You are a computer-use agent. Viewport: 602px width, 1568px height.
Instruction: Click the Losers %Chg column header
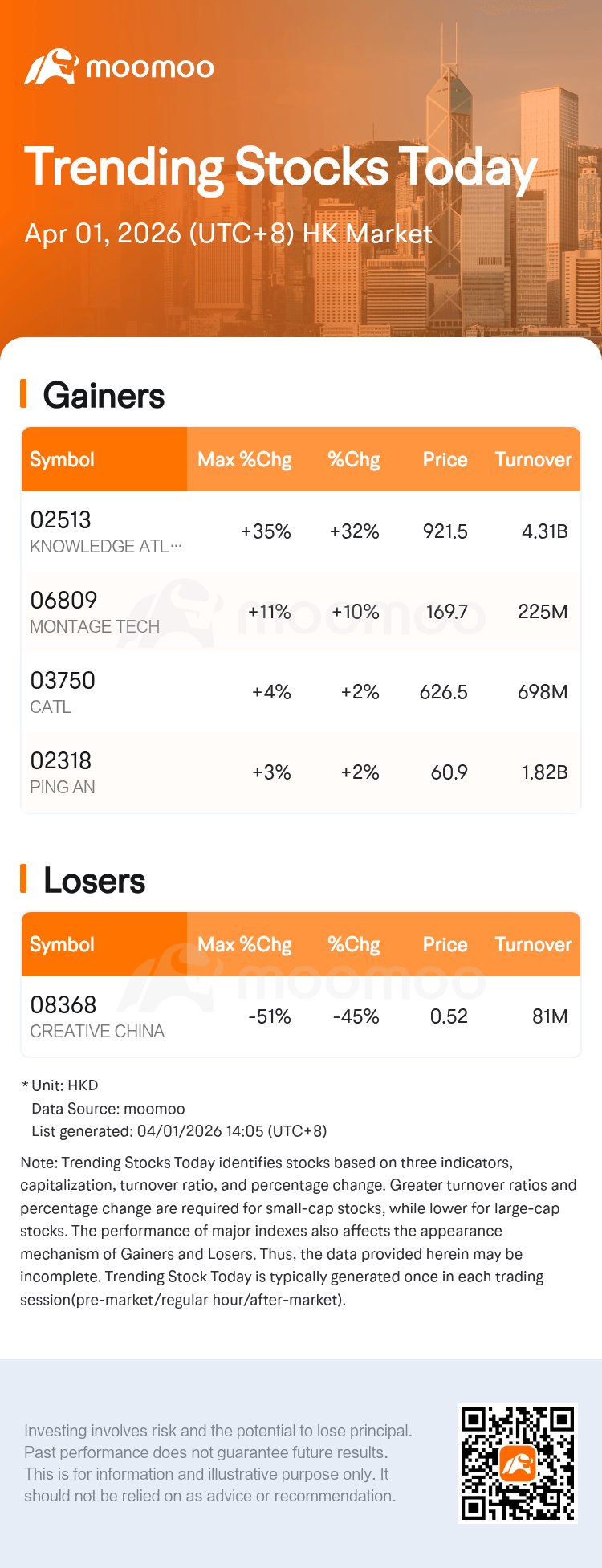click(353, 944)
